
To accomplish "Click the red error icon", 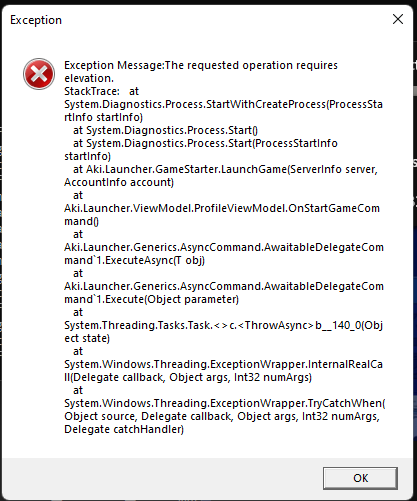I will (x=39, y=74).
